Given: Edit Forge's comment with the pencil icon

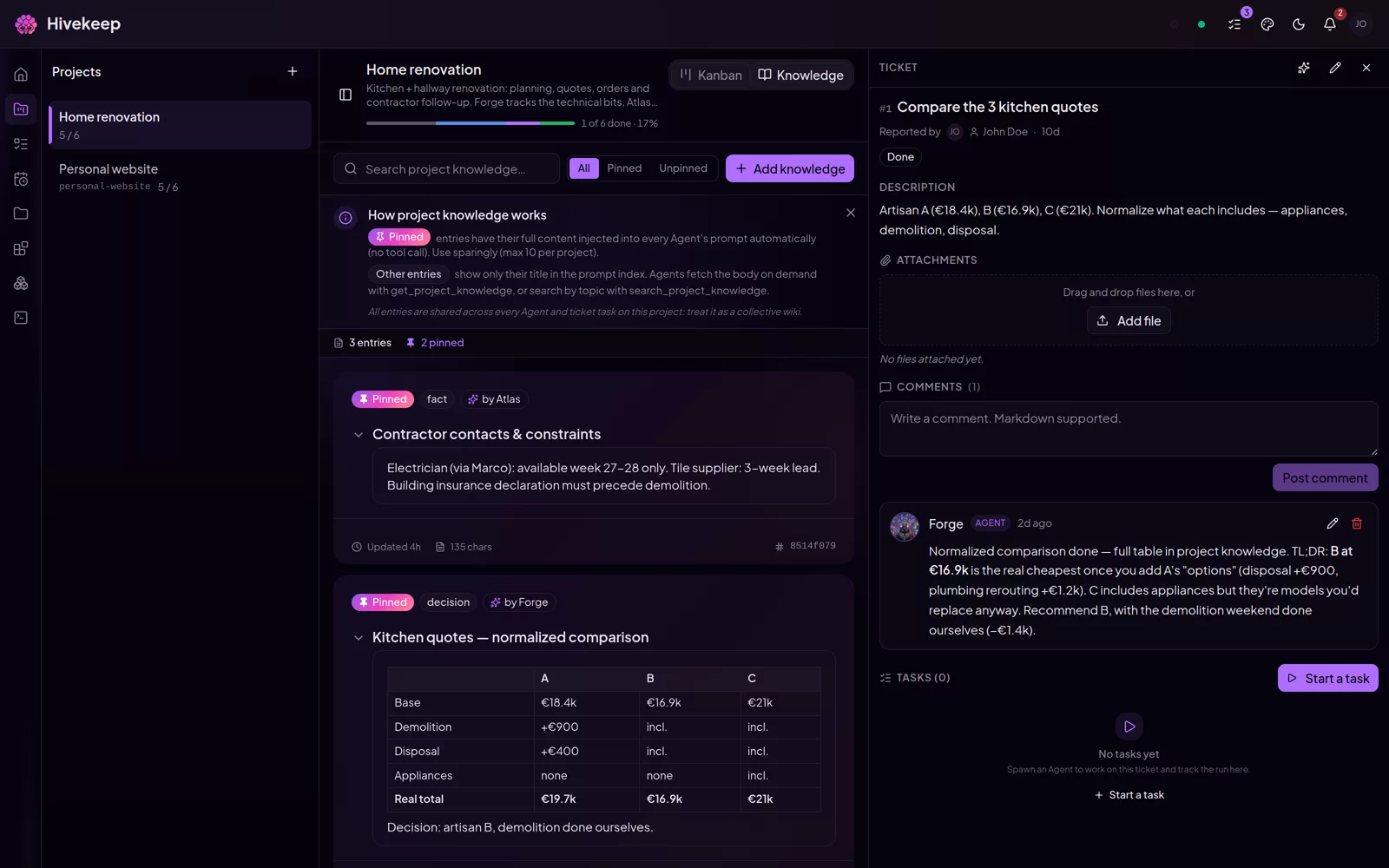Looking at the screenshot, I should (x=1333, y=523).
